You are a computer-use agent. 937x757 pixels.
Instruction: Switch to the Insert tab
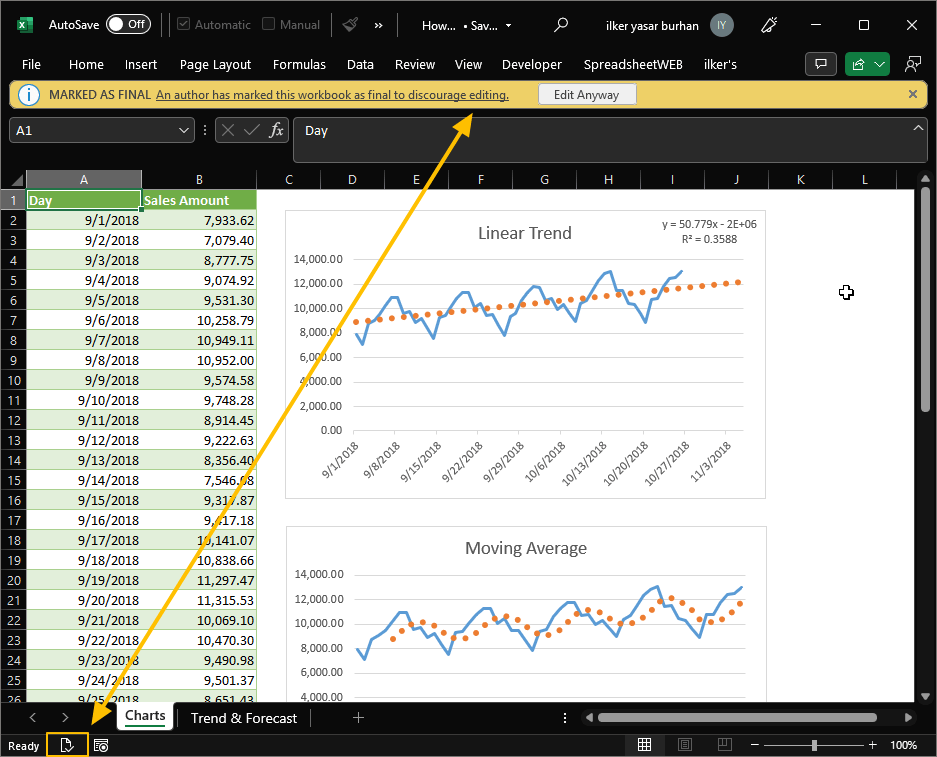click(140, 65)
